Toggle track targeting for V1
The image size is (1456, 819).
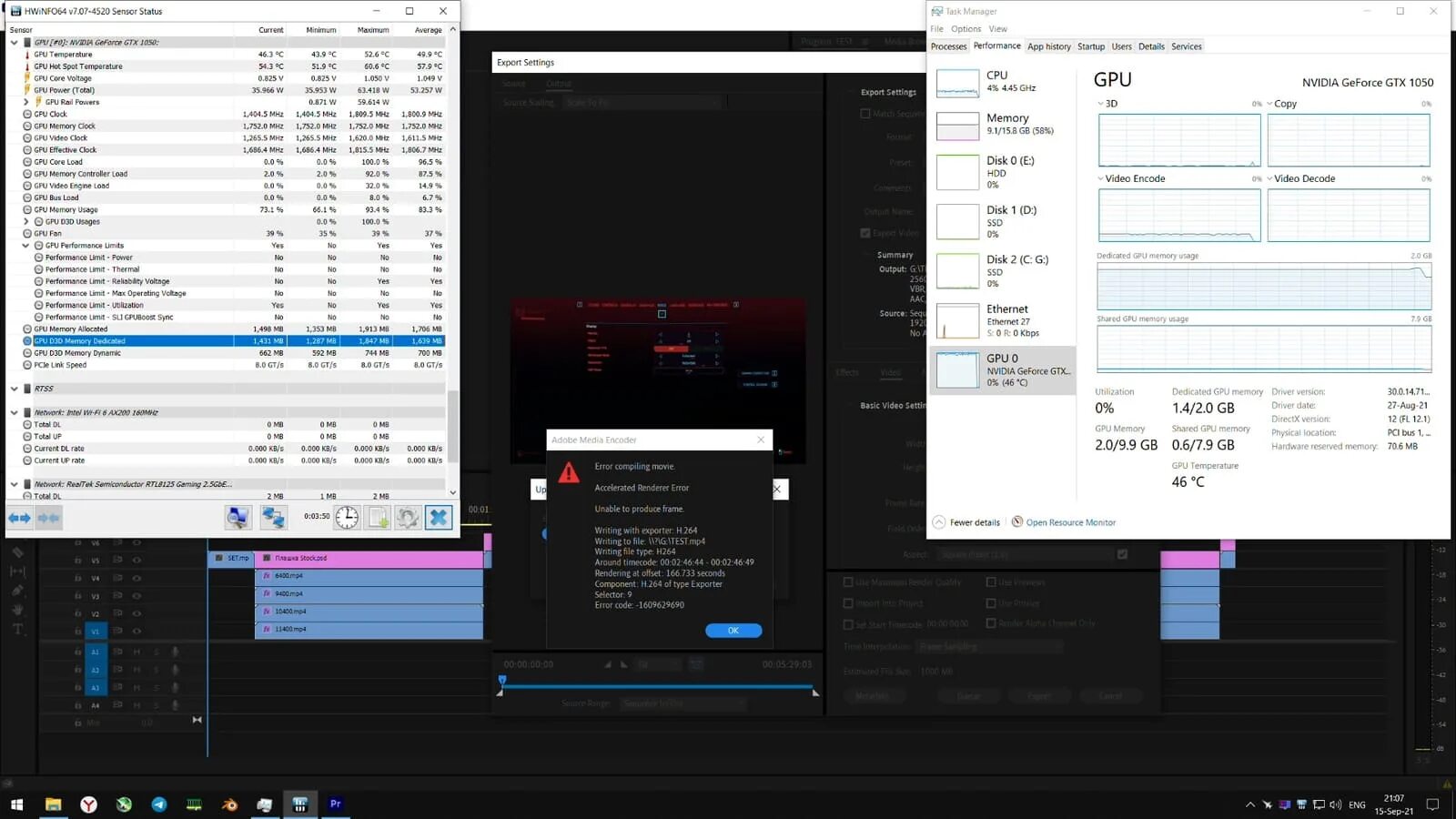point(95,632)
